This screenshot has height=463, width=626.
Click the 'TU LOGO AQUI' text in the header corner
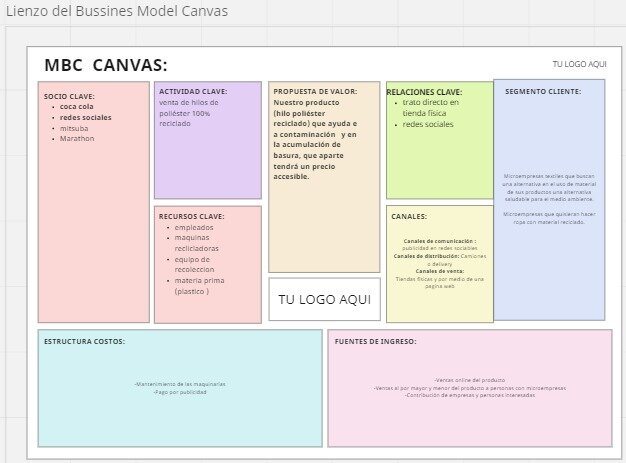point(579,64)
